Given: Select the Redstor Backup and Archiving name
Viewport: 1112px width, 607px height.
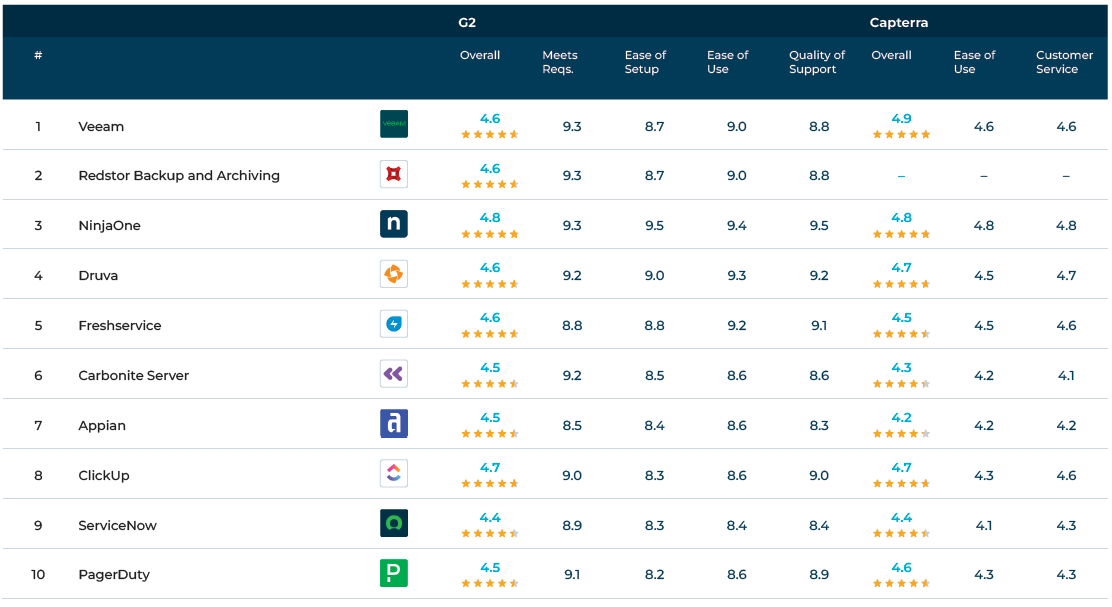Looking at the screenshot, I should coord(179,176).
